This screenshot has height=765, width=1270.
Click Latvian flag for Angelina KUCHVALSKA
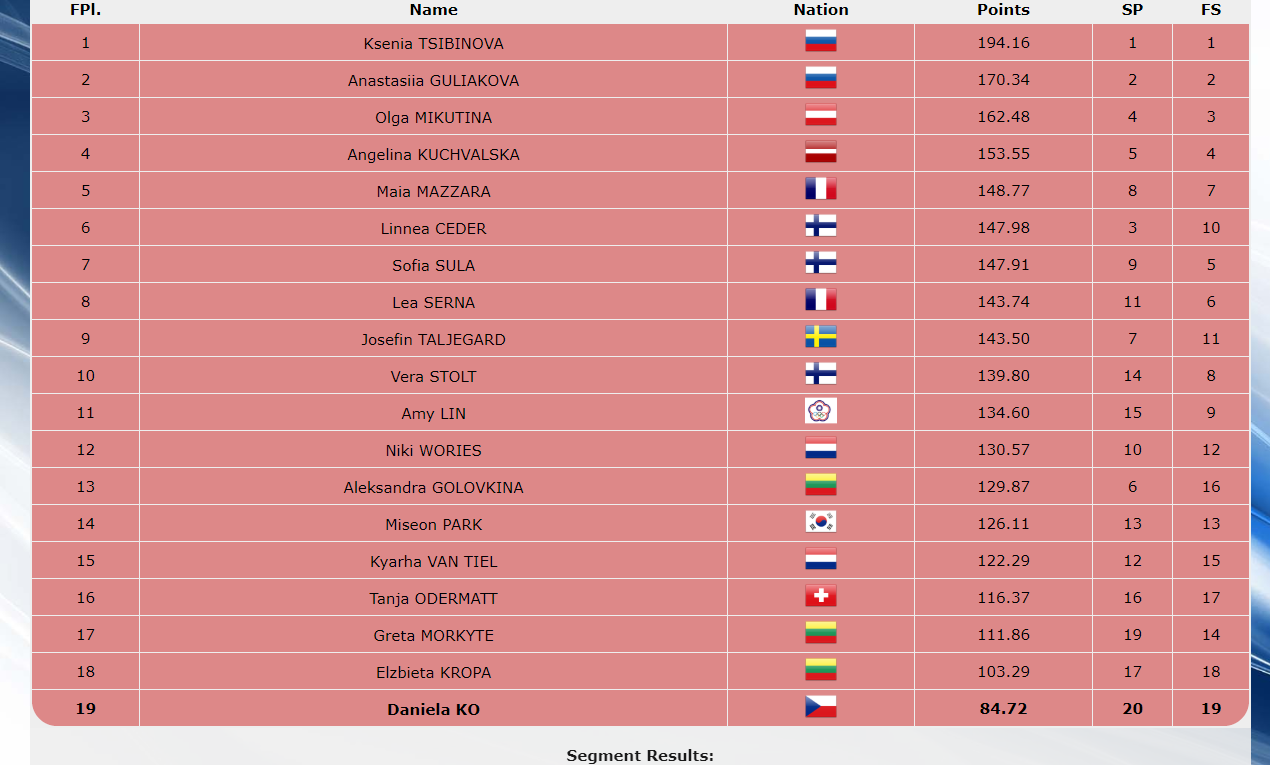(x=821, y=152)
